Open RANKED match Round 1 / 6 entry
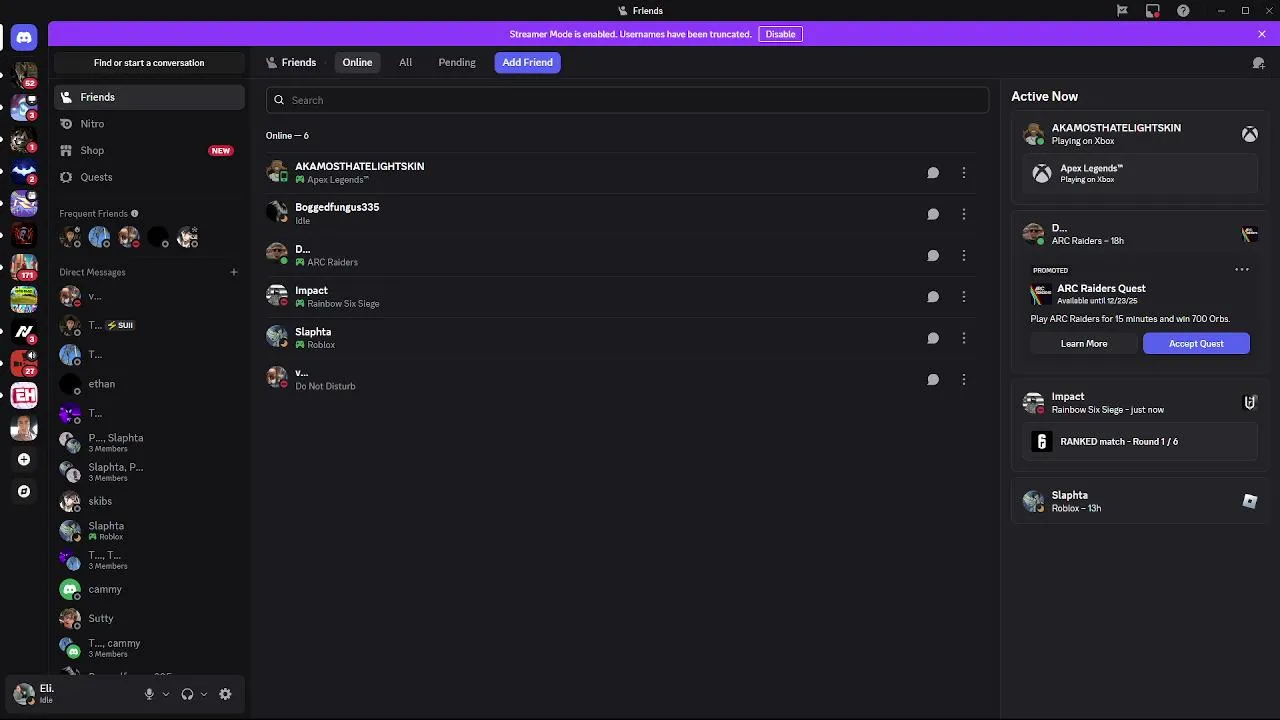Viewport: 1280px width, 720px height. (1139, 441)
